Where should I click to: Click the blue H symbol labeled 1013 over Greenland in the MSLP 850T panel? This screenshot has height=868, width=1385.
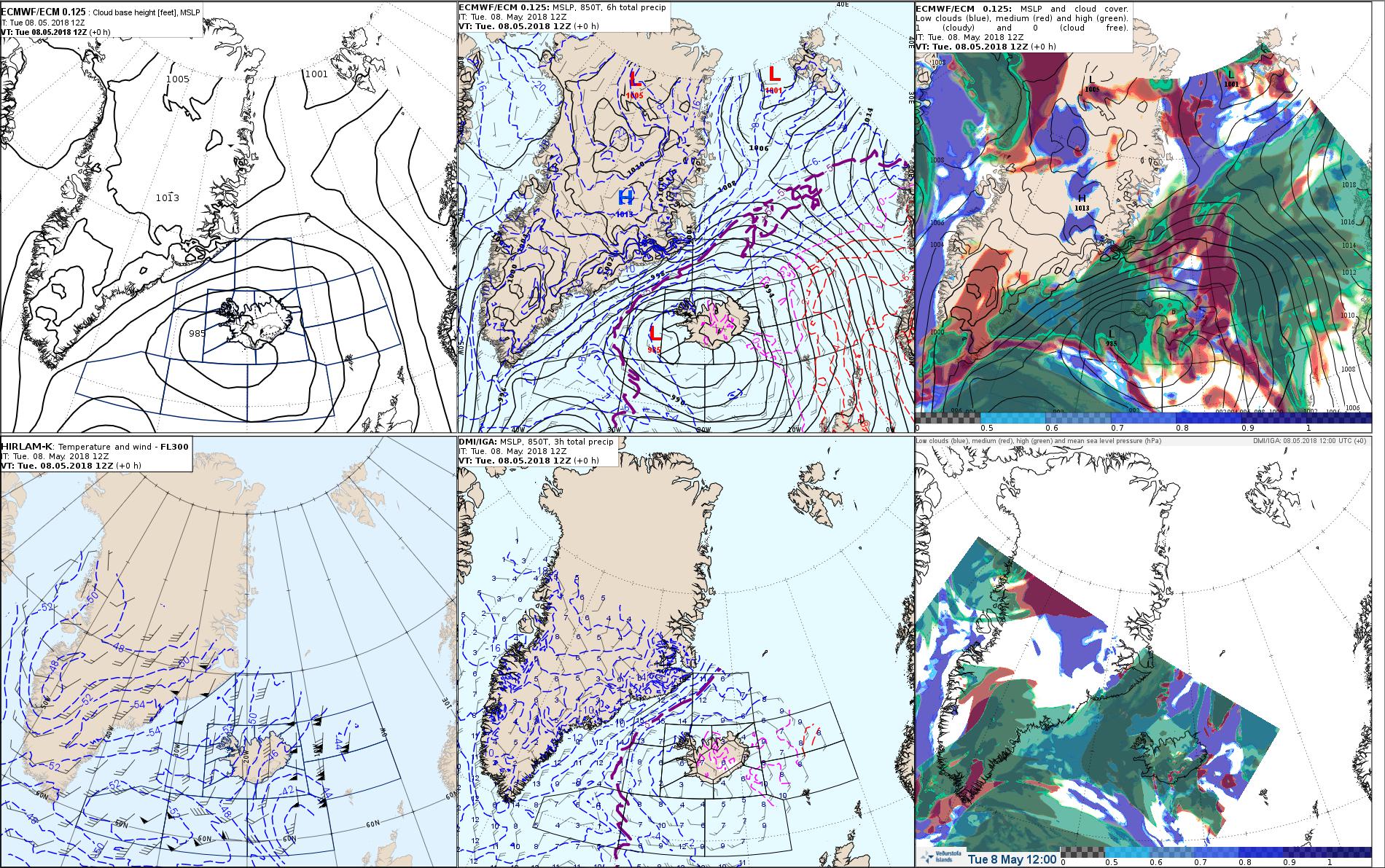pyautogui.click(x=625, y=198)
